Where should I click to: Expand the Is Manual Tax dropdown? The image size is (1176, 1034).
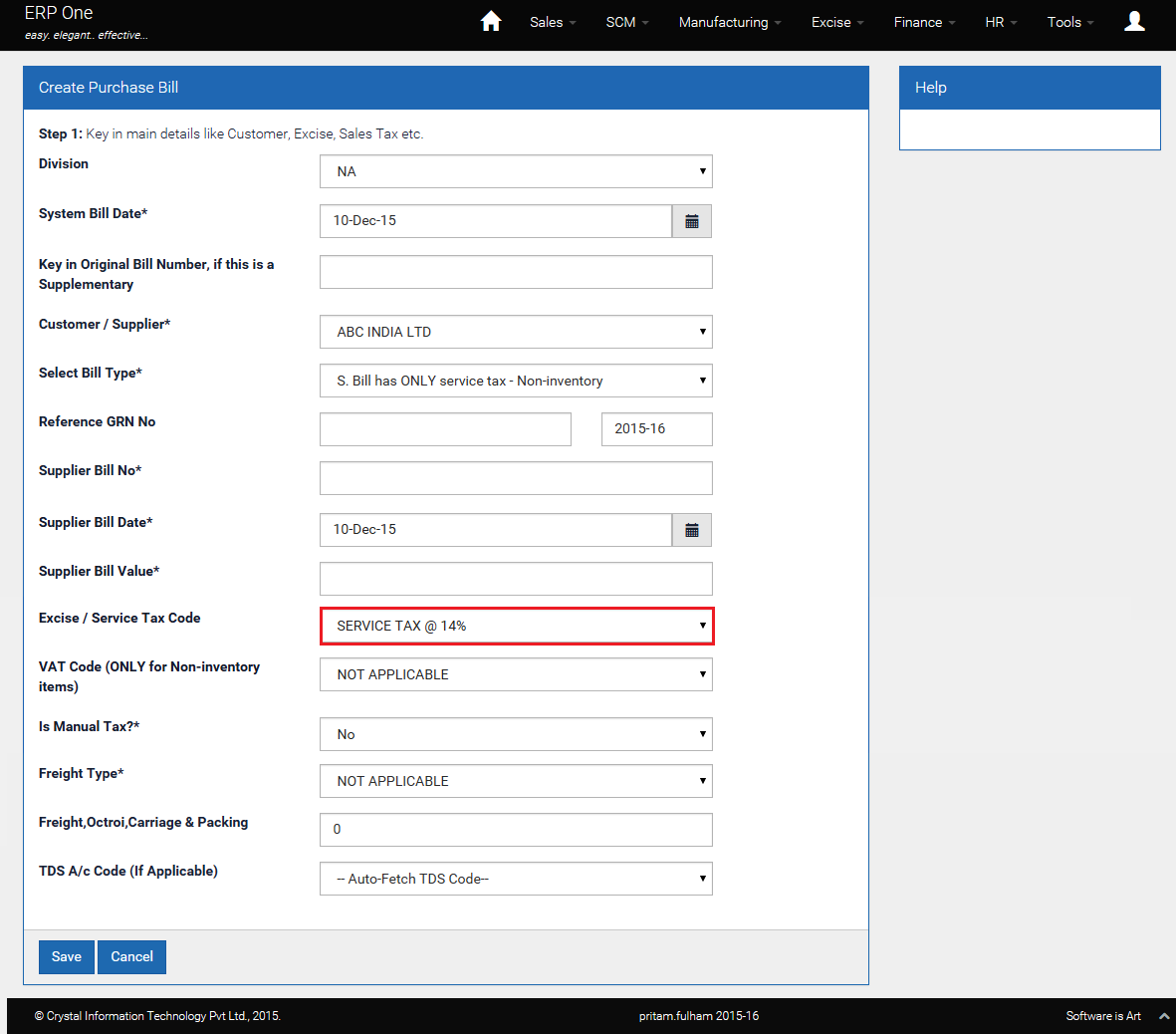coord(516,734)
